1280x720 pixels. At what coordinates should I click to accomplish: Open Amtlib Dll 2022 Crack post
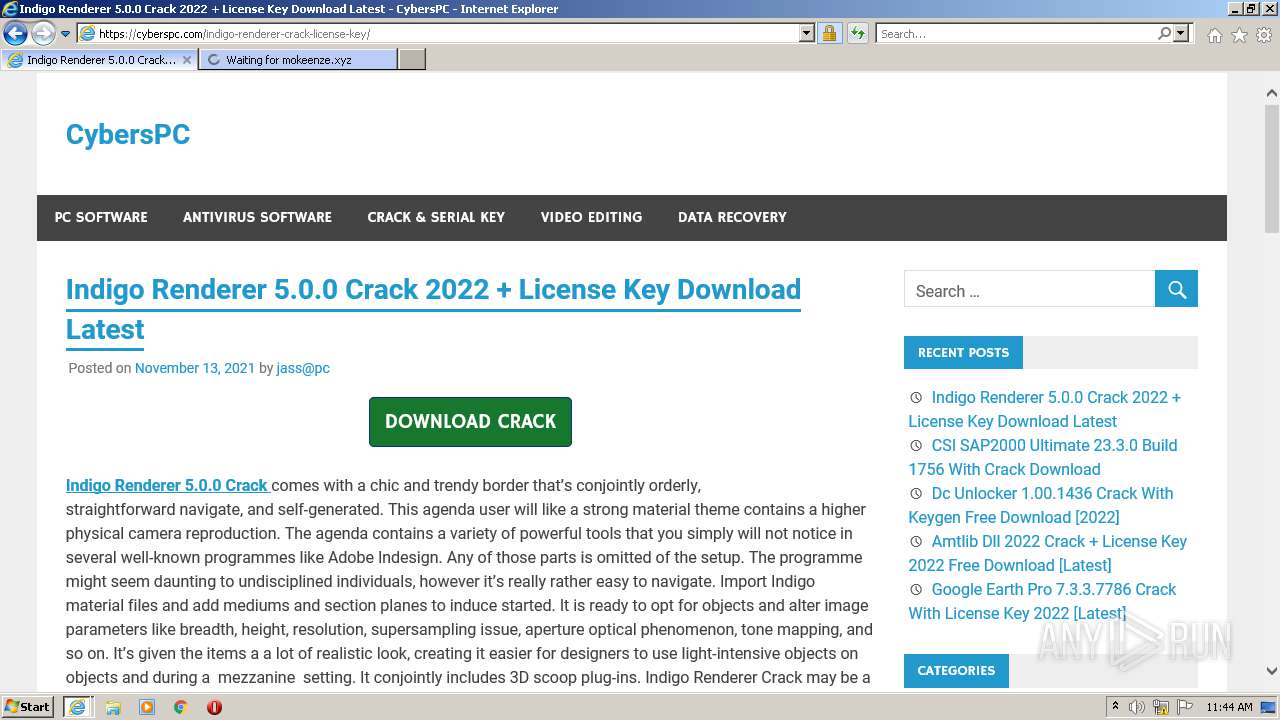1047,553
